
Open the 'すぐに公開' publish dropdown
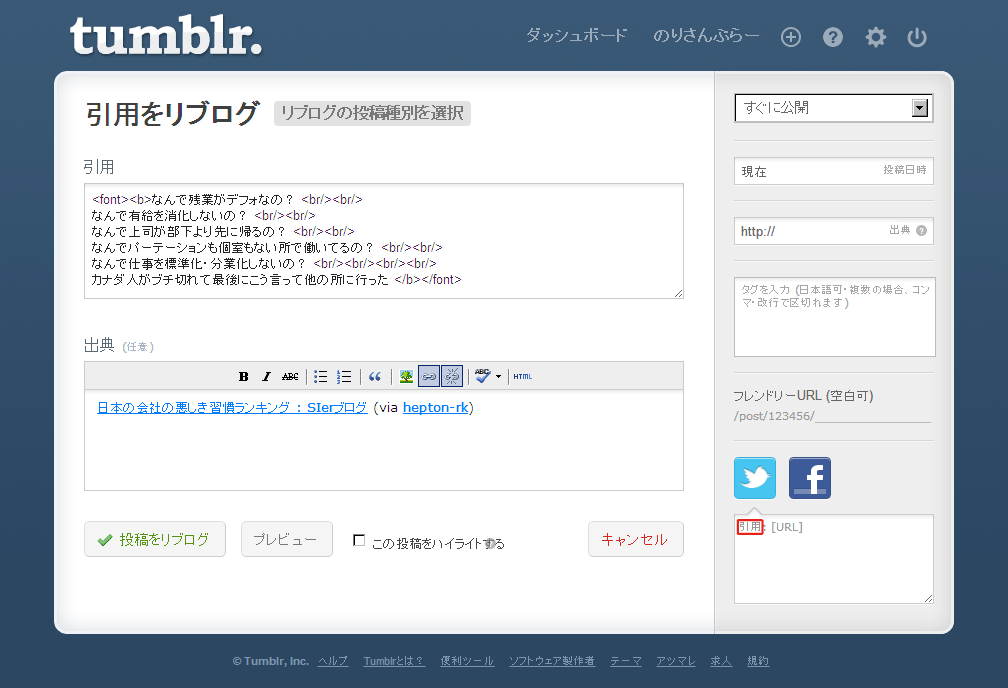[834, 108]
